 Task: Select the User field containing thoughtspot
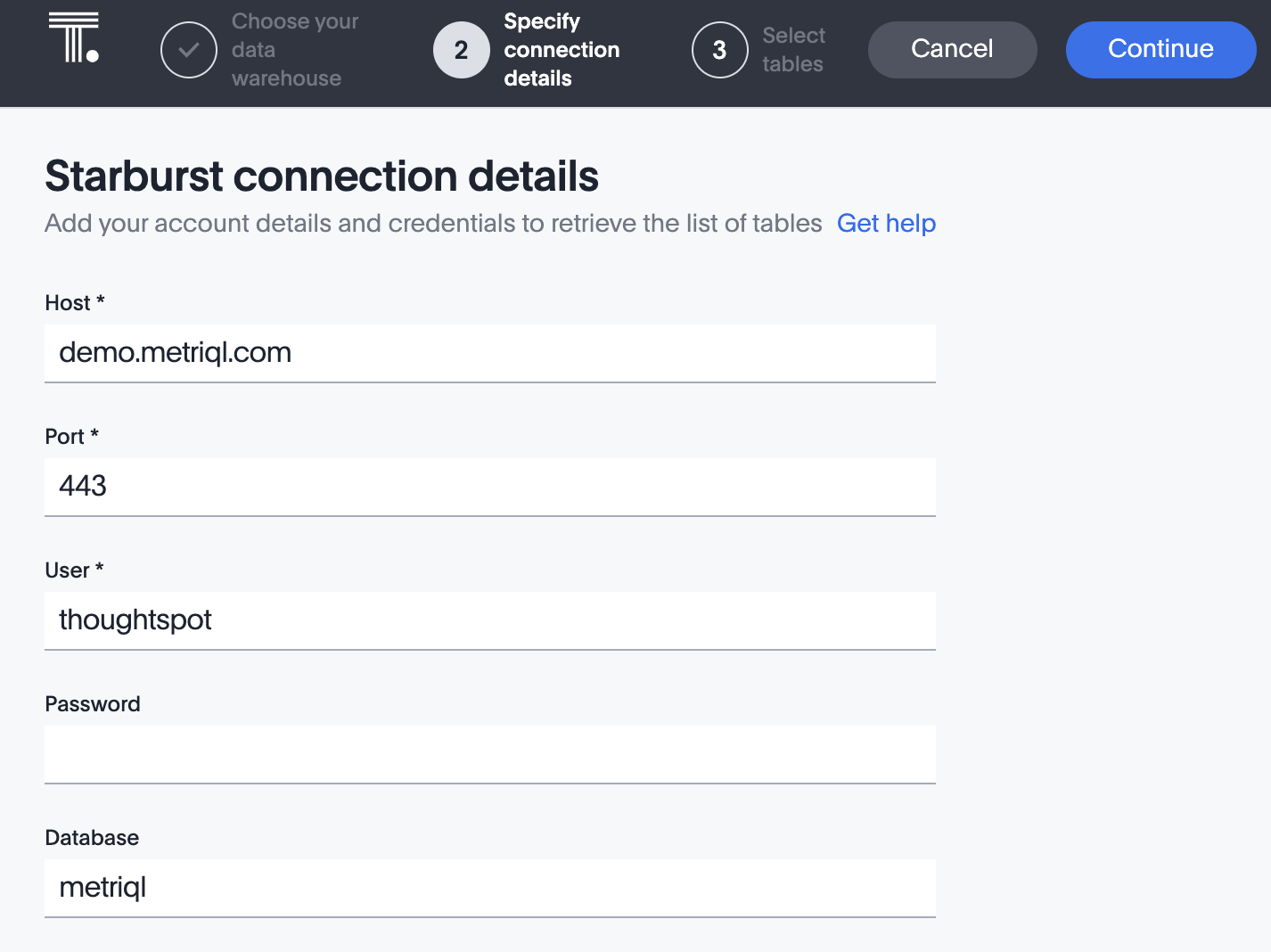click(x=490, y=620)
